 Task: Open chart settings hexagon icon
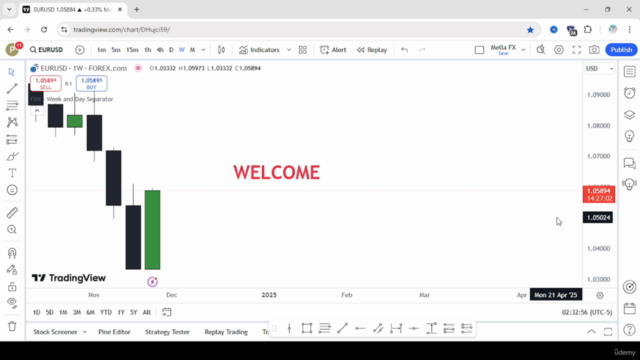pyautogui.click(x=559, y=50)
